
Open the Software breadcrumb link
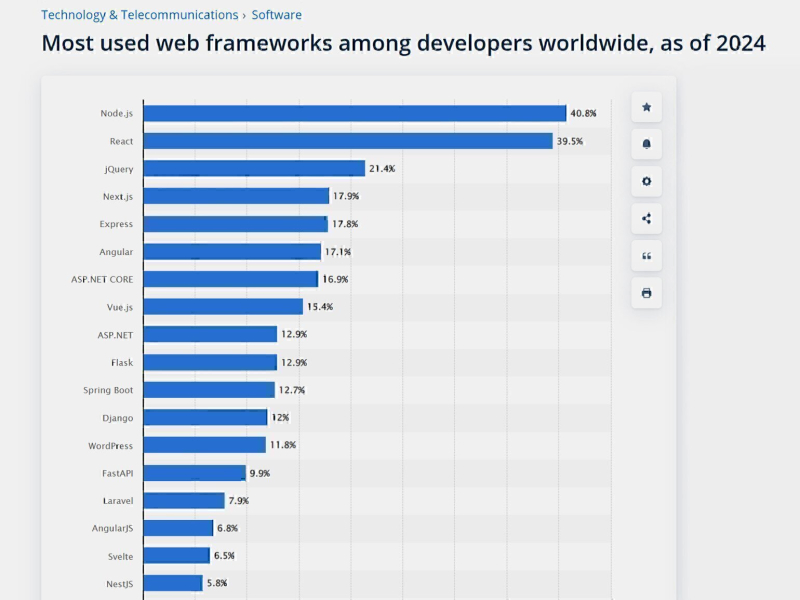pyautogui.click(x=277, y=15)
